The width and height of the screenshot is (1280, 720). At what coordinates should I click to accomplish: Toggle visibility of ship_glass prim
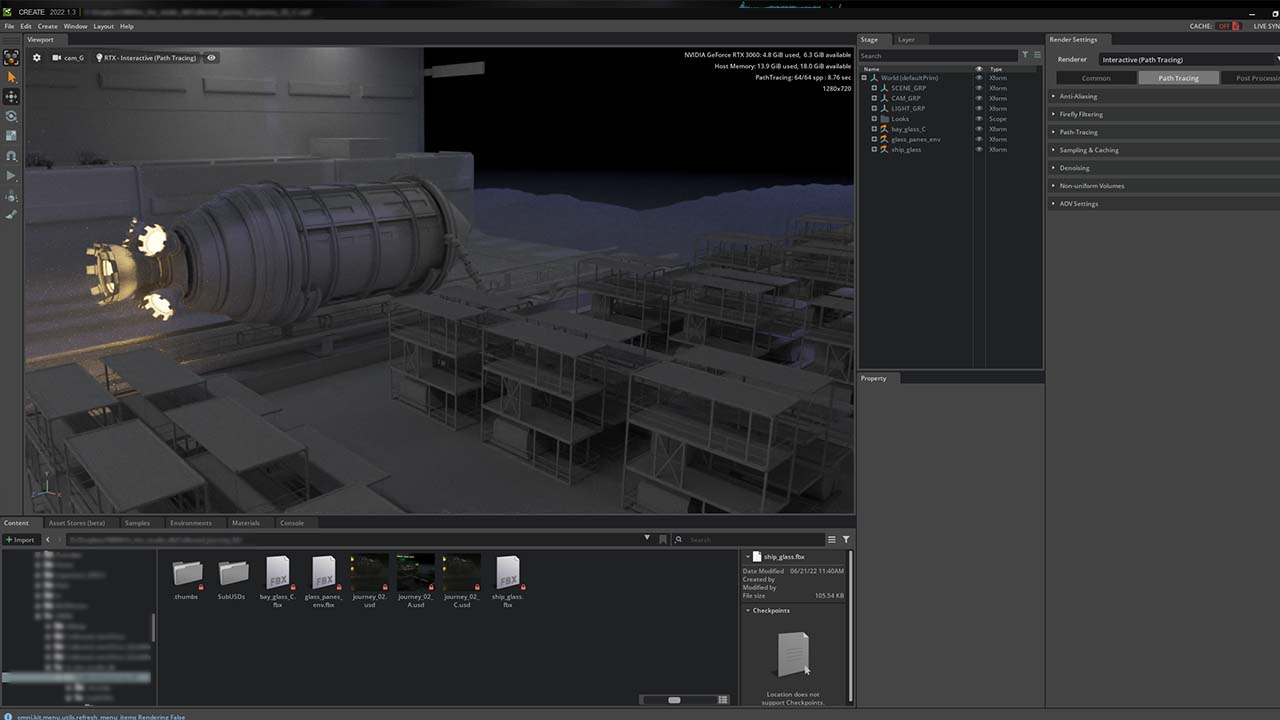pyautogui.click(x=979, y=149)
